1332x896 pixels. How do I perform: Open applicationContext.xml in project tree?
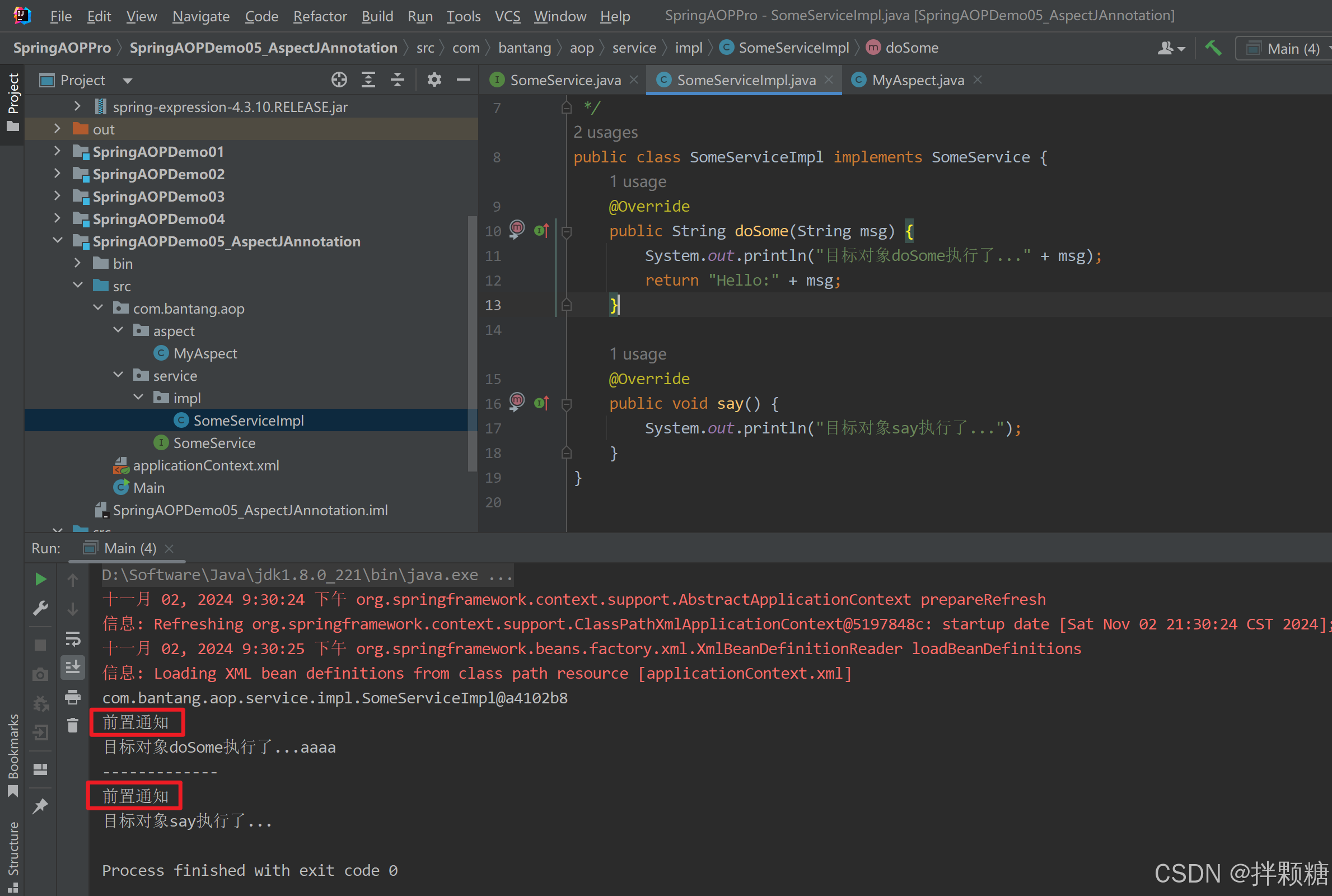(205, 465)
